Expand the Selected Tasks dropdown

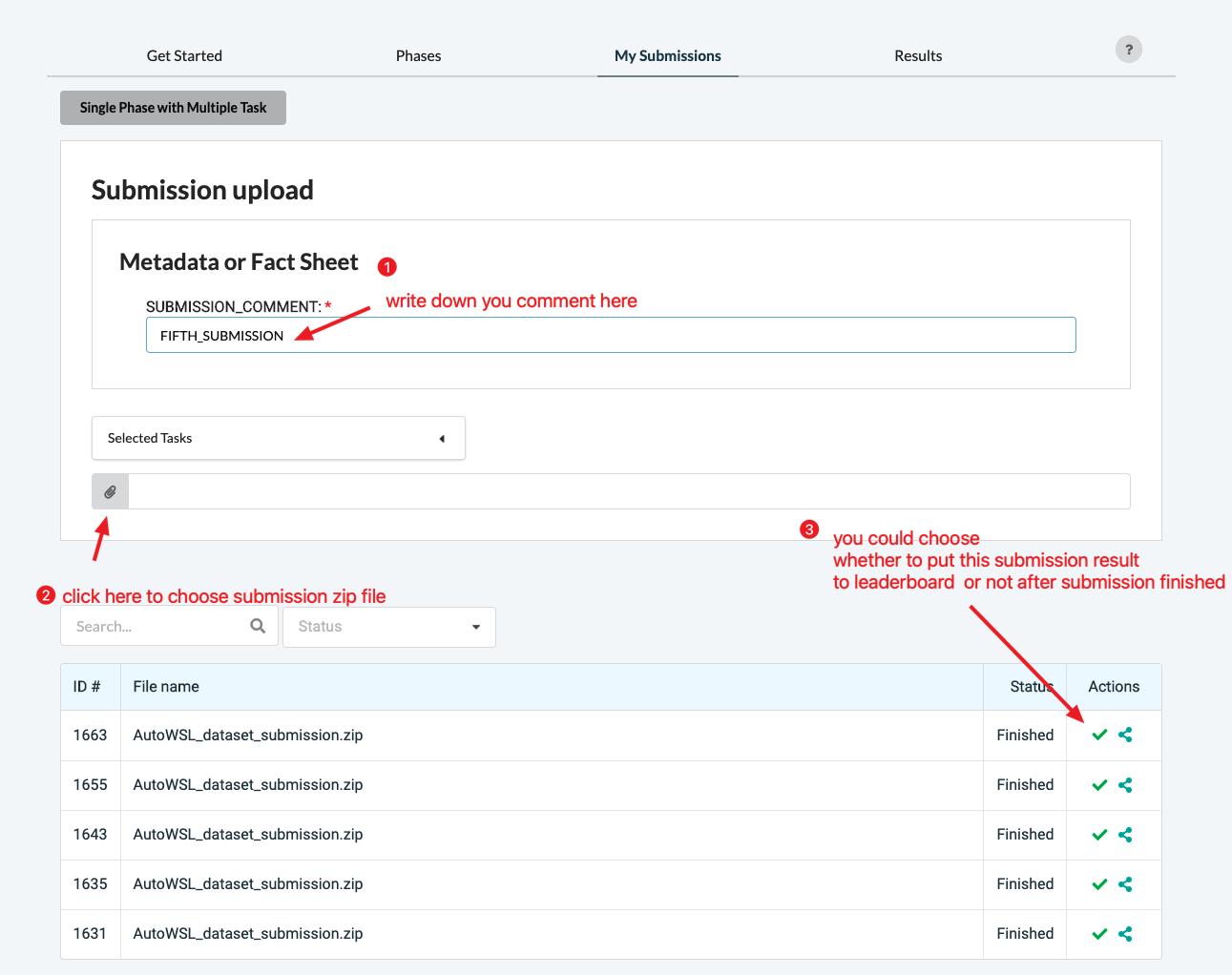coord(278,438)
